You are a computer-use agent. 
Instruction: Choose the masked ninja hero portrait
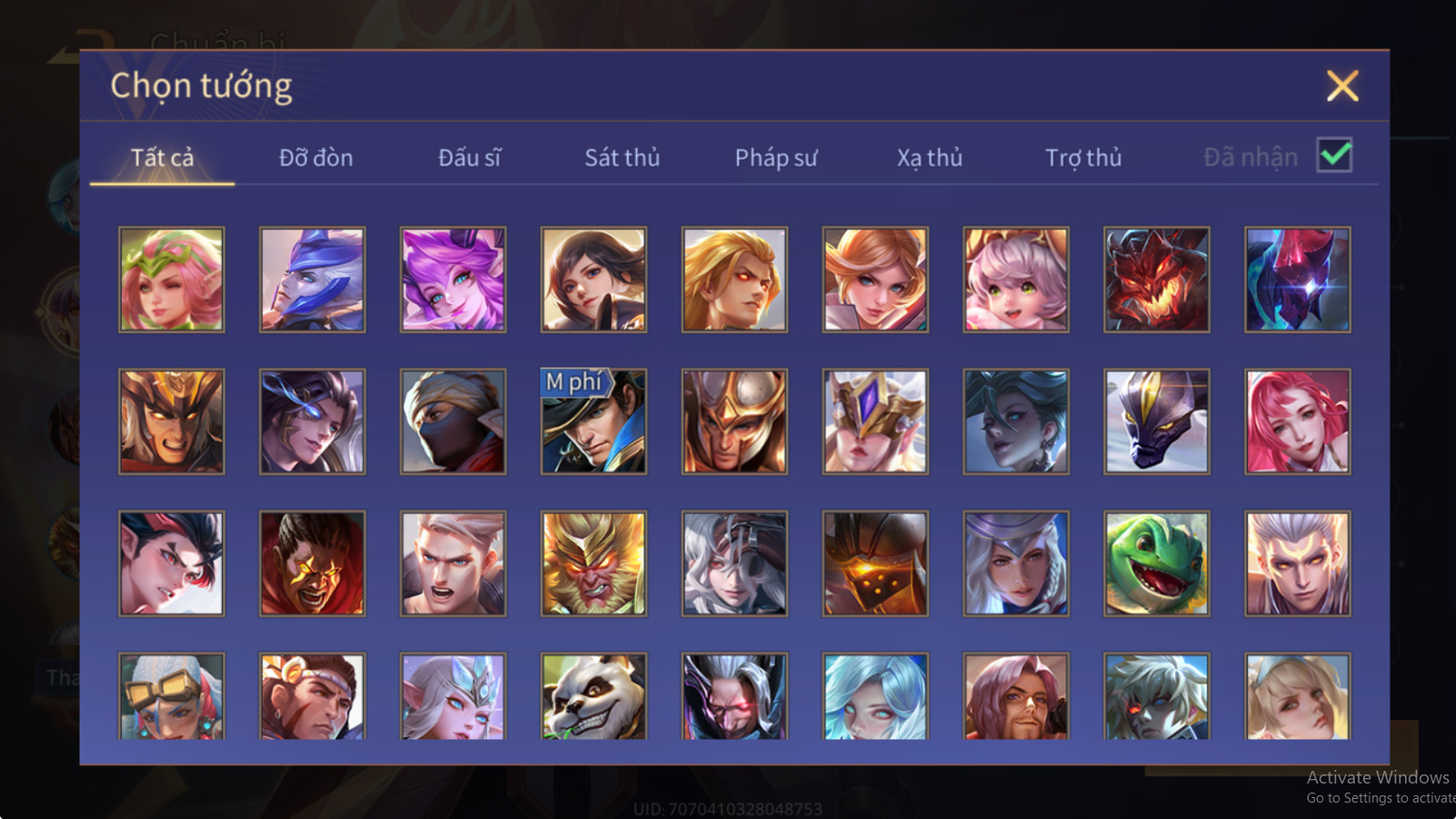tap(453, 421)
